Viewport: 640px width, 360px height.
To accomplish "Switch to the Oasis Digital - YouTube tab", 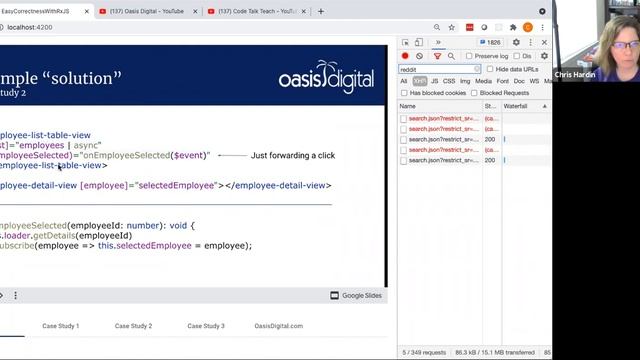I will tap(146, 11).
